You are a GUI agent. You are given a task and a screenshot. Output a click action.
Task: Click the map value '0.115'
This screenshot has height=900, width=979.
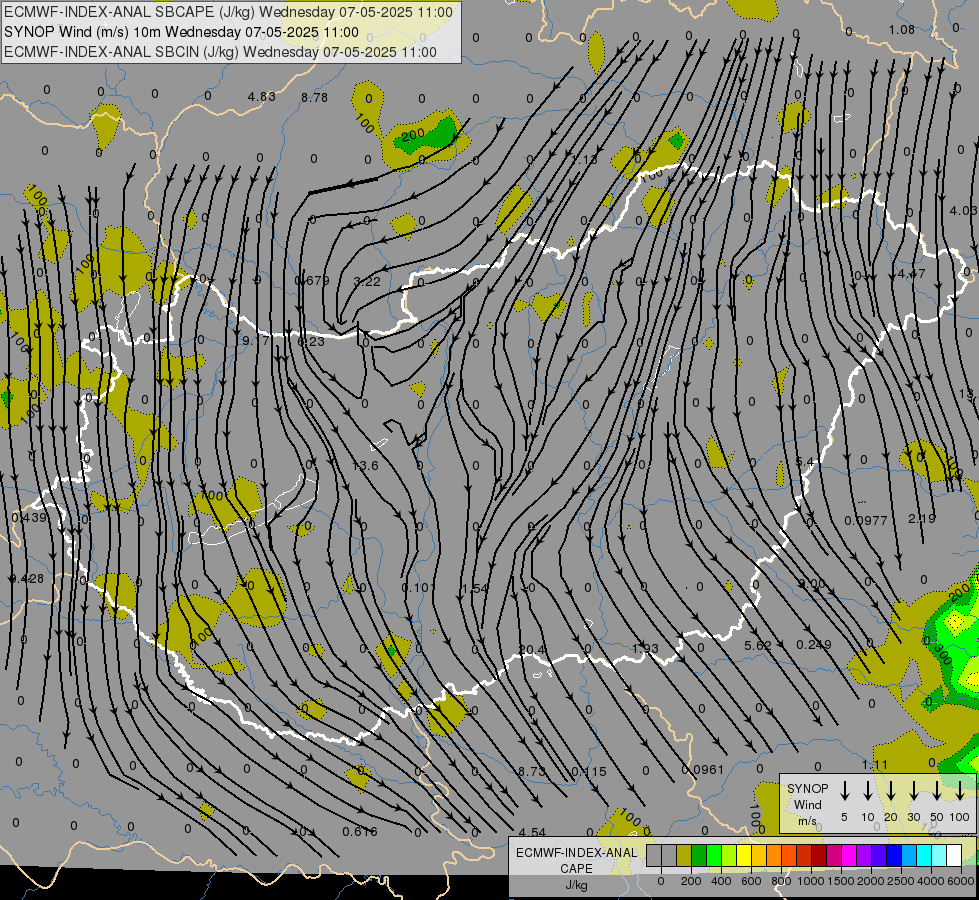click(589, 773)
